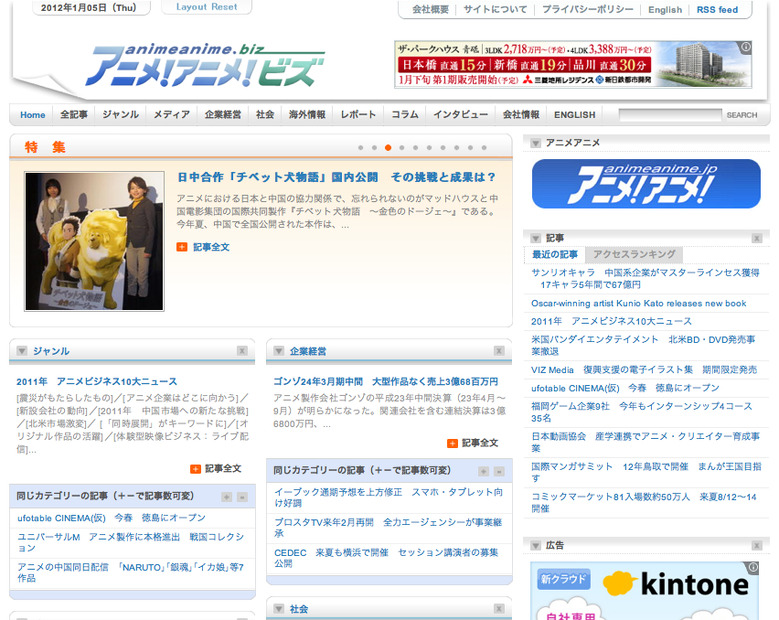Click the plus icon in 企業経営 article list
The width and height of the screenshot is (779, 620).
tap(484, 470)
